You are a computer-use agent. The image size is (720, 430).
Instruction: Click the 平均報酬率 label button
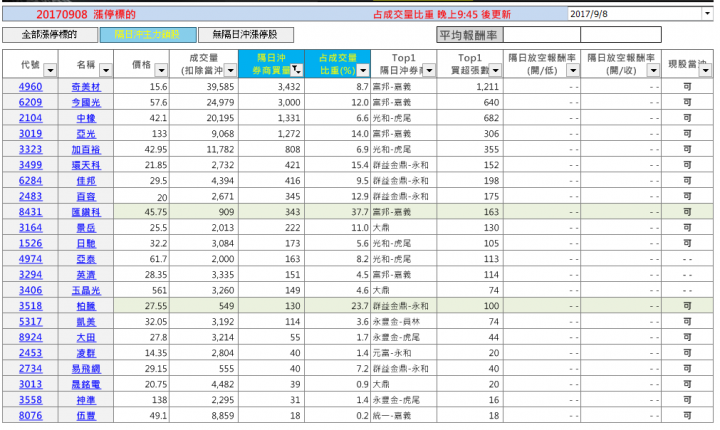pyautogui.click(x=470, y=35)
